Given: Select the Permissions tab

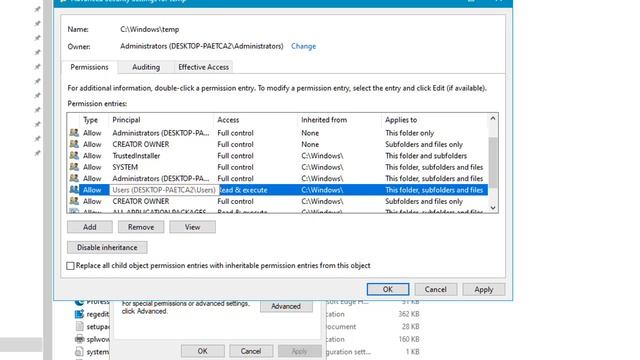Looking at the screenshot, I should point(89,67).
